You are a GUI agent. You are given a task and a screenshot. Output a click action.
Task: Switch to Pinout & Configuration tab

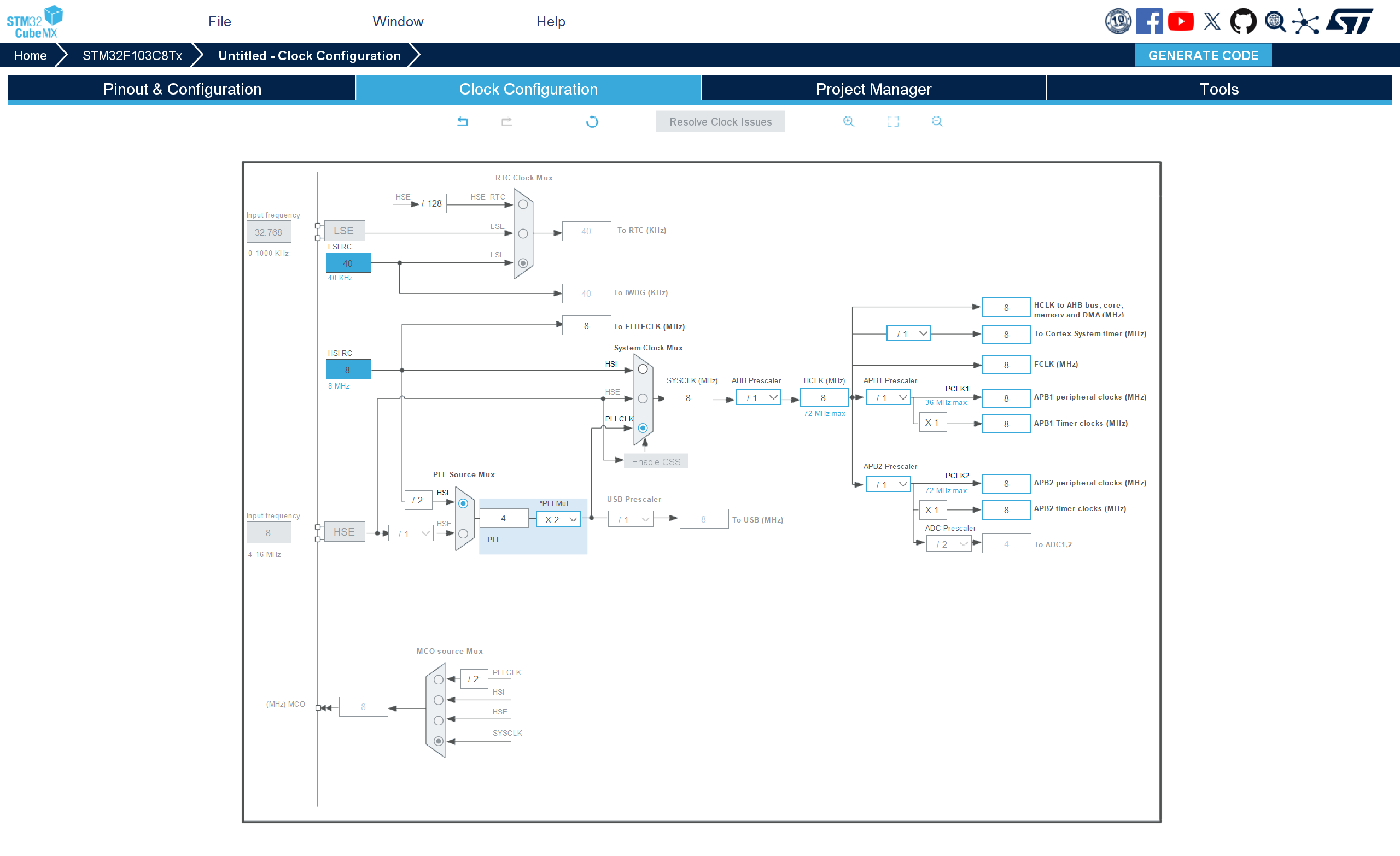(182, 89)
